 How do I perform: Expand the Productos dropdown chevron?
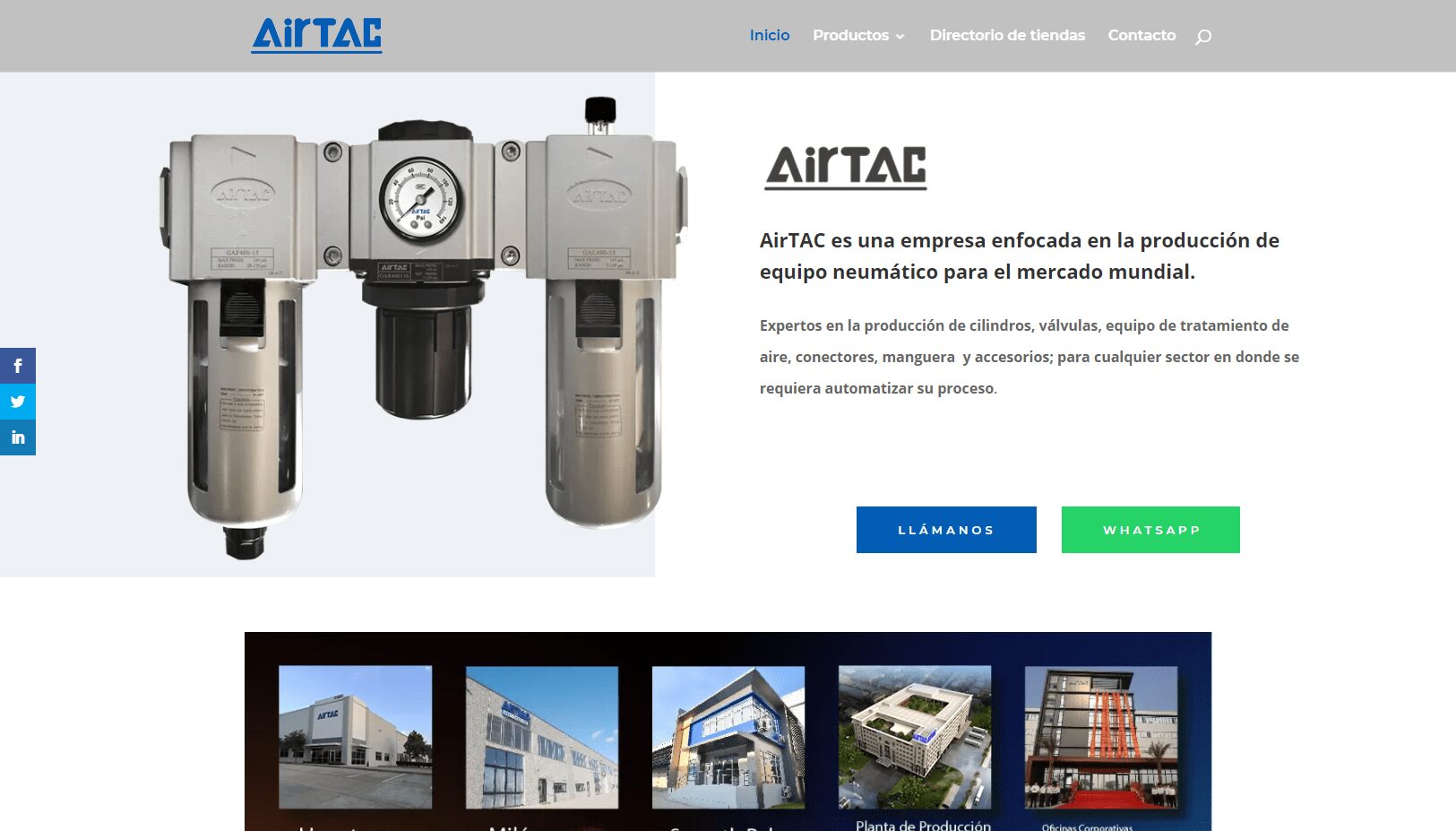900,37
